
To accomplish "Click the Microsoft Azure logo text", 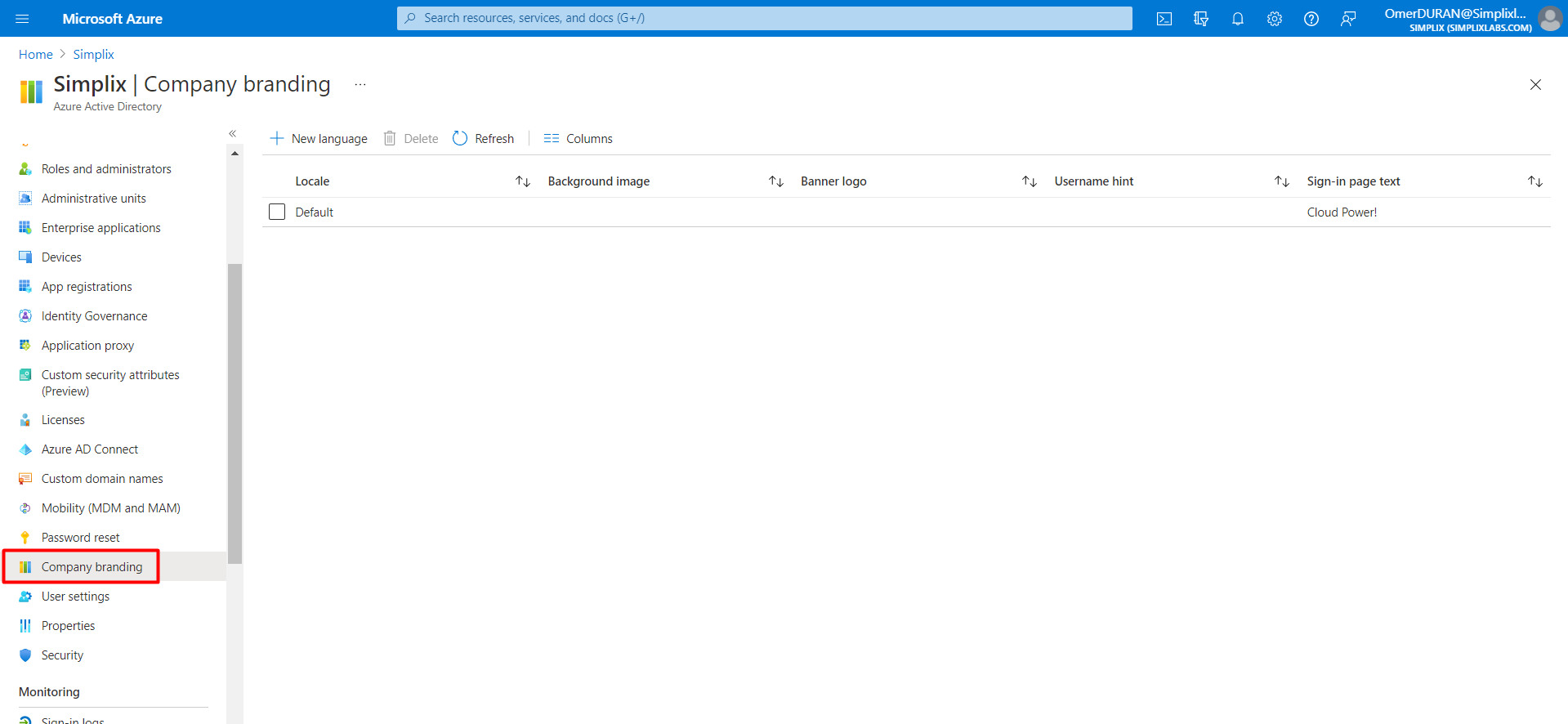I will click(112, 19).
